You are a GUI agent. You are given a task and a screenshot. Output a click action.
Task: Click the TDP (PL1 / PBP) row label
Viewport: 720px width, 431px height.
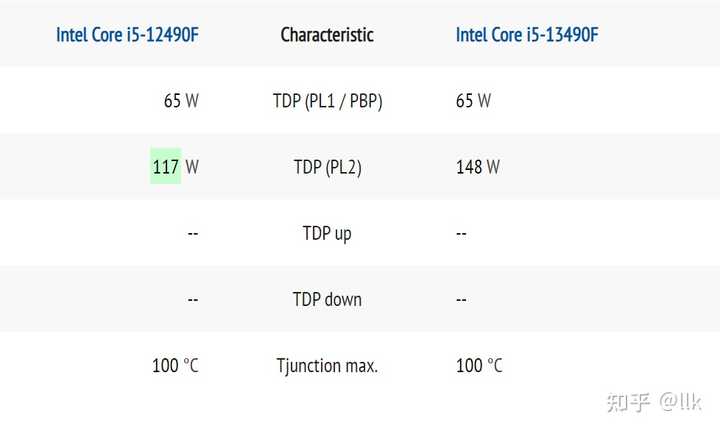click(x=327, y=101)
